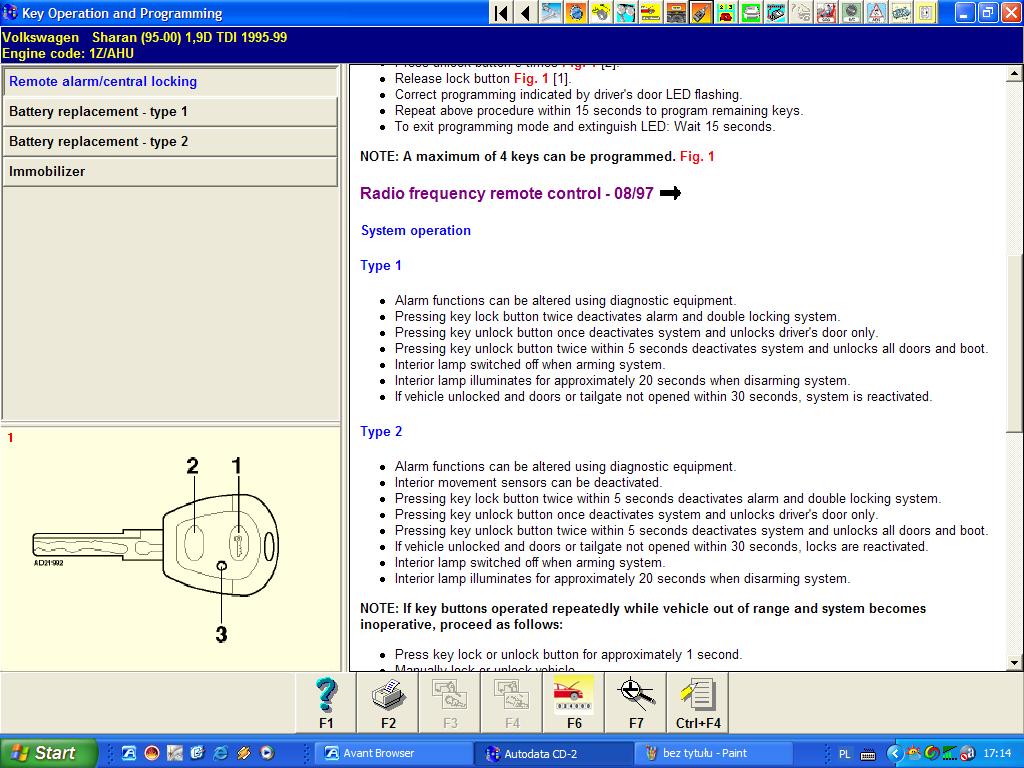This screenshot has height=768, width=1024.
Task: Open the Immobilizer section
Action: (x=170, y=172)
